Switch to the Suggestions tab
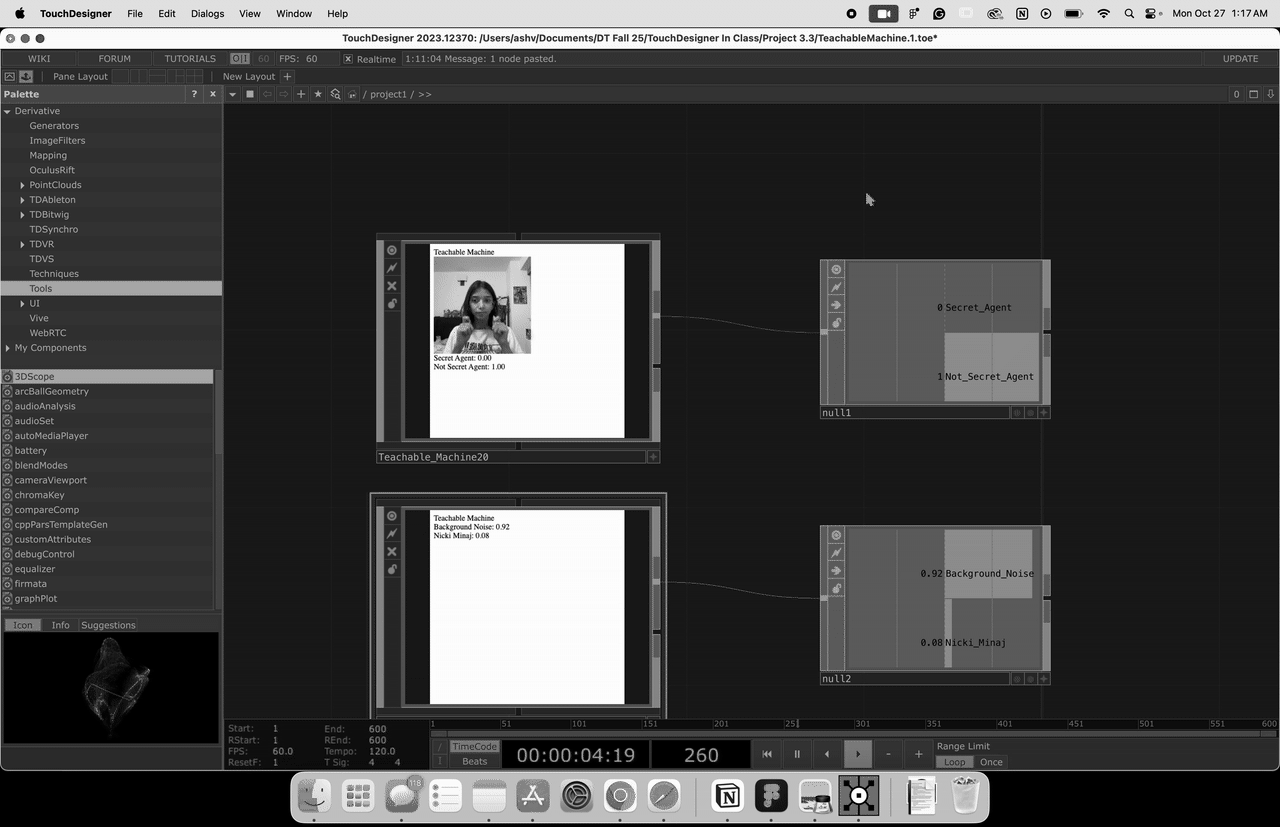The height and width of the screenshot is (827, 1280). pos(108,625)
